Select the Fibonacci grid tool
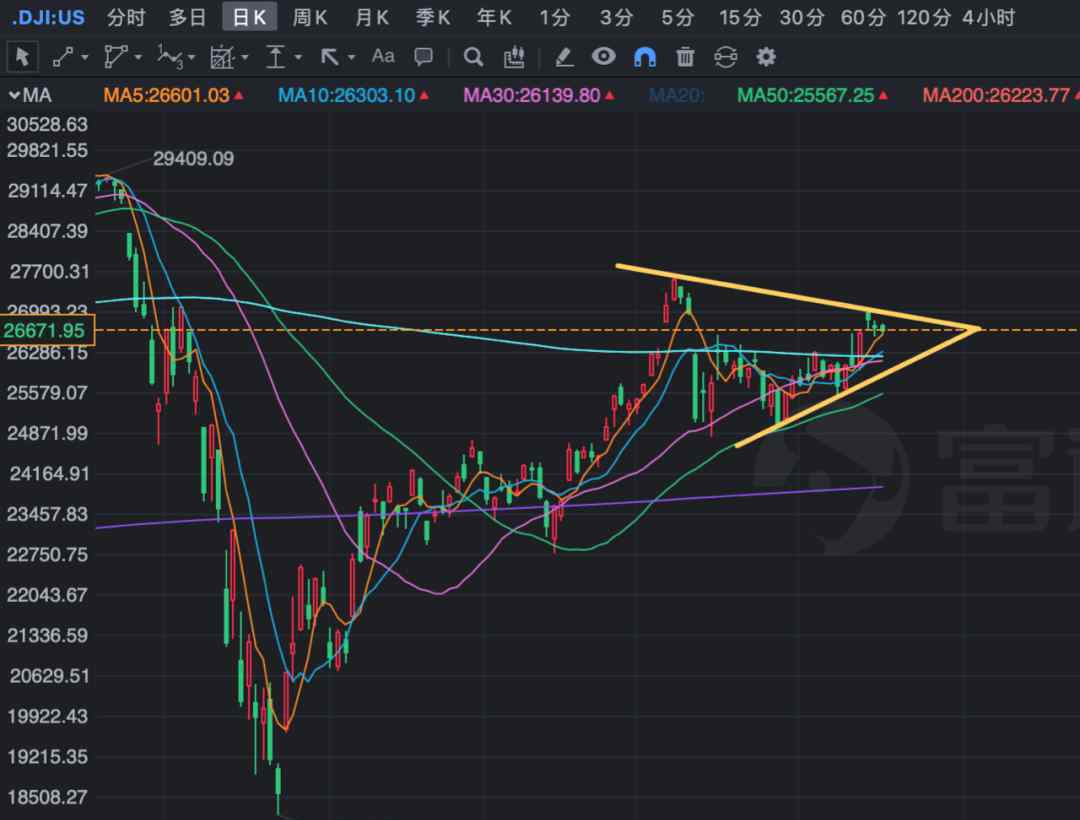 (222, 56)
